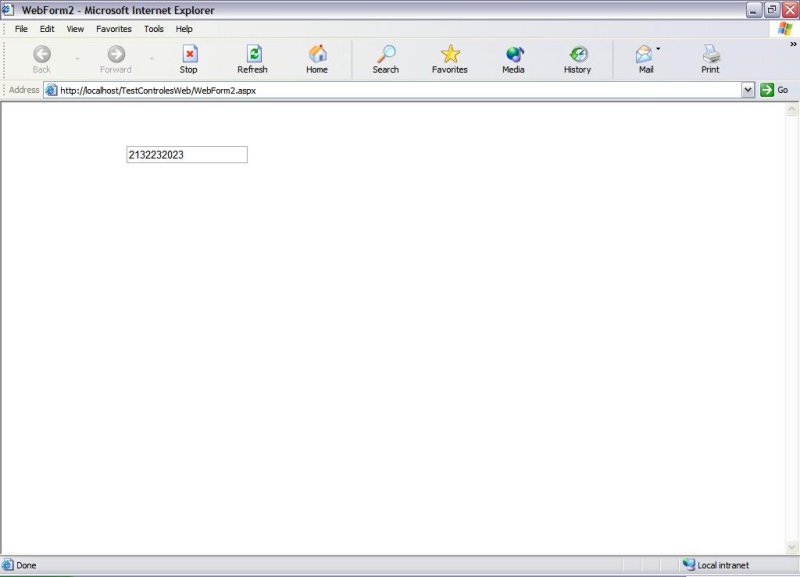Open the Help menu
Image resolution: width=800 pixels, height=577 pixels.
(x=184, y=29)
